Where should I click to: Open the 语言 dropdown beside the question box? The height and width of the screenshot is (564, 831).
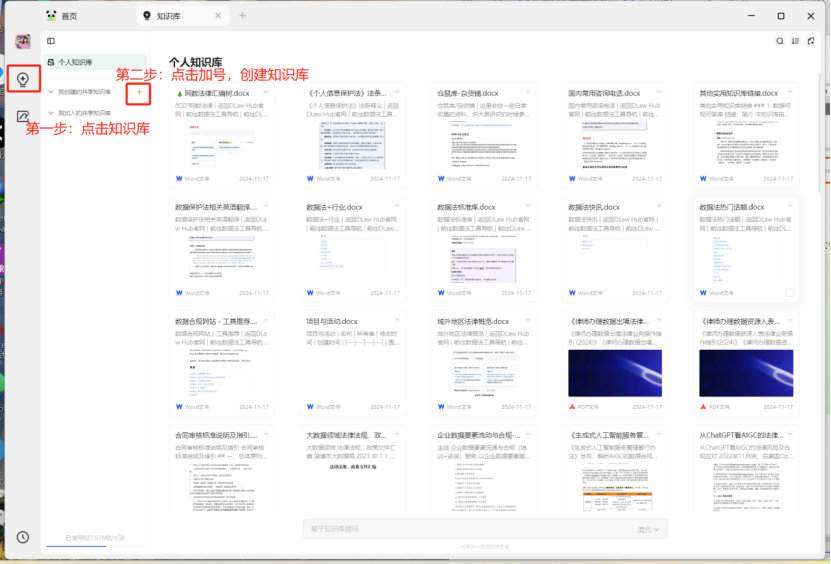point(648,529)
